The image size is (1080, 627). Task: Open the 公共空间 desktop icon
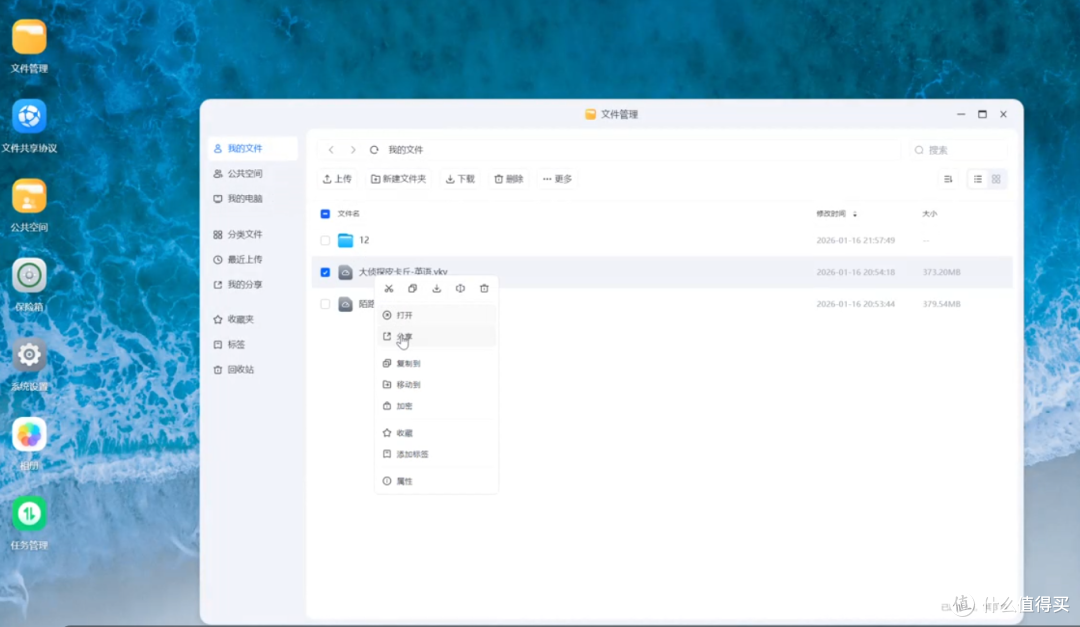click(29, 196)
